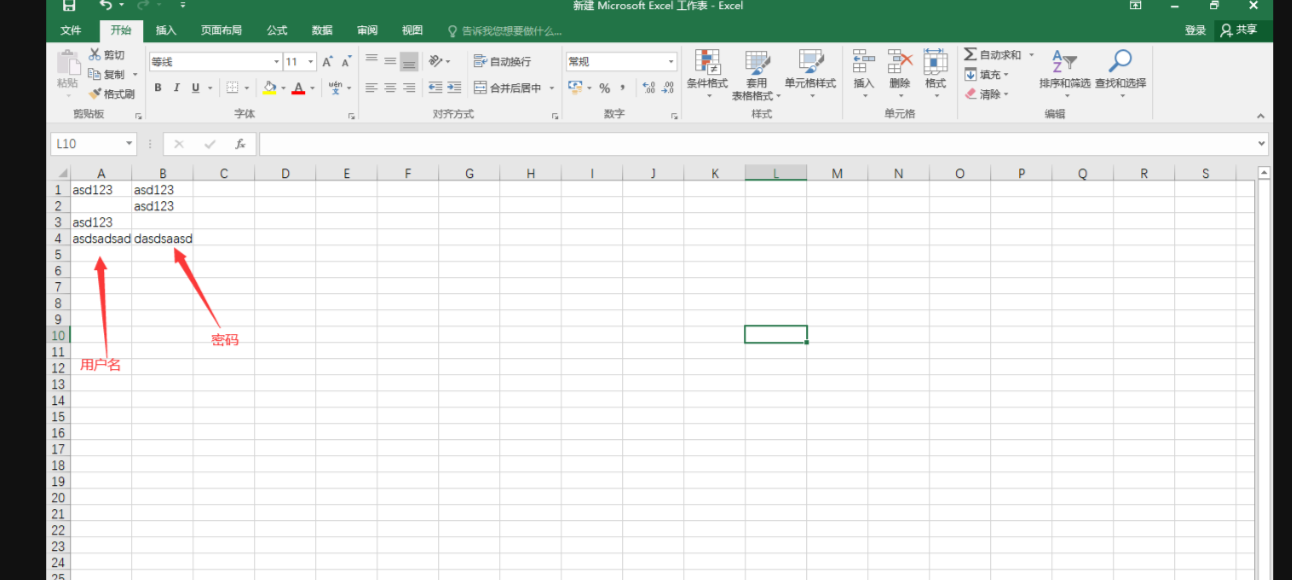Image resolution: width=1292 pixels, height=580 pixels.
Task: Open the font size dropdown showing 11
Action: (311, 62)
